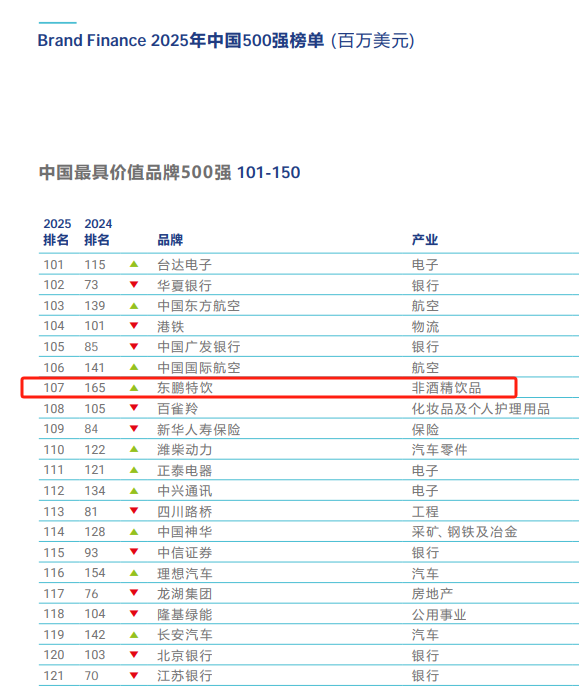Select the brand name 中国东方航空
This screenshot has width=579, height=689.
(x=199, y=306)
